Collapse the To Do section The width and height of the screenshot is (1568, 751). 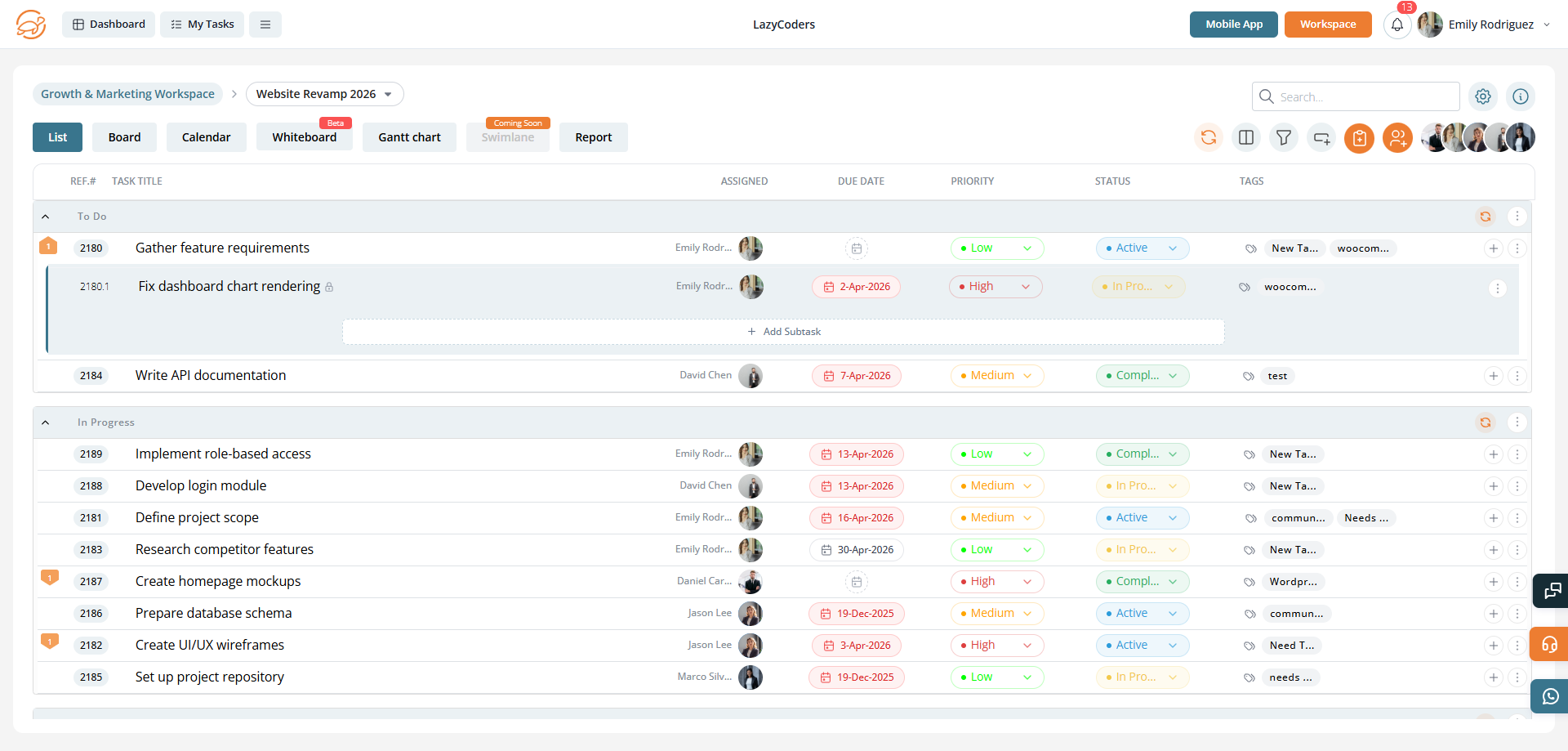[46, 217]
